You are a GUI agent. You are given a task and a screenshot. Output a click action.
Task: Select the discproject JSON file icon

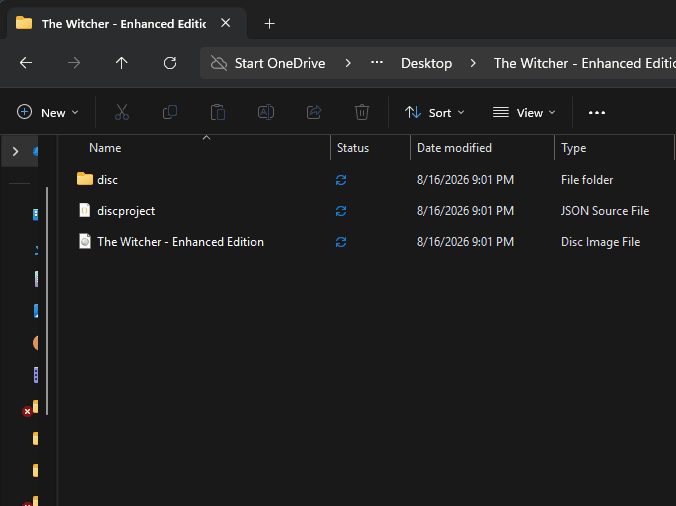click(85, 210)
